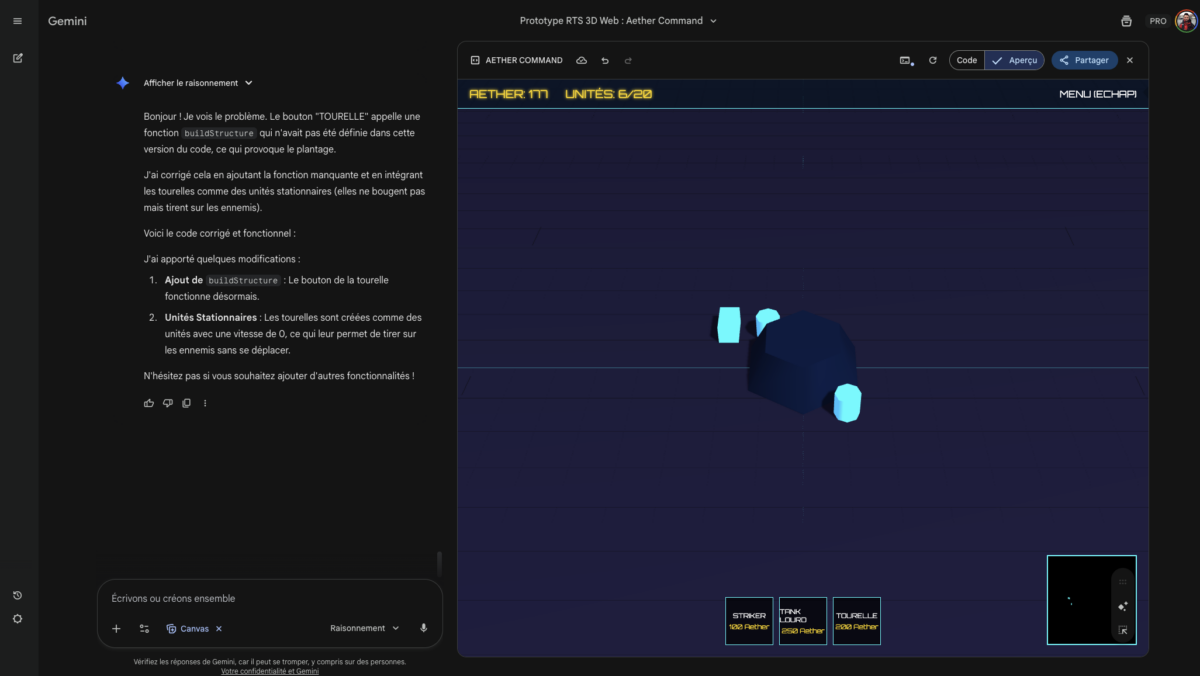Image resolution: width=1200 pixels, height=676 pixels.
Task: Refresh the Aether Command preview
Action: click(933, 60)
